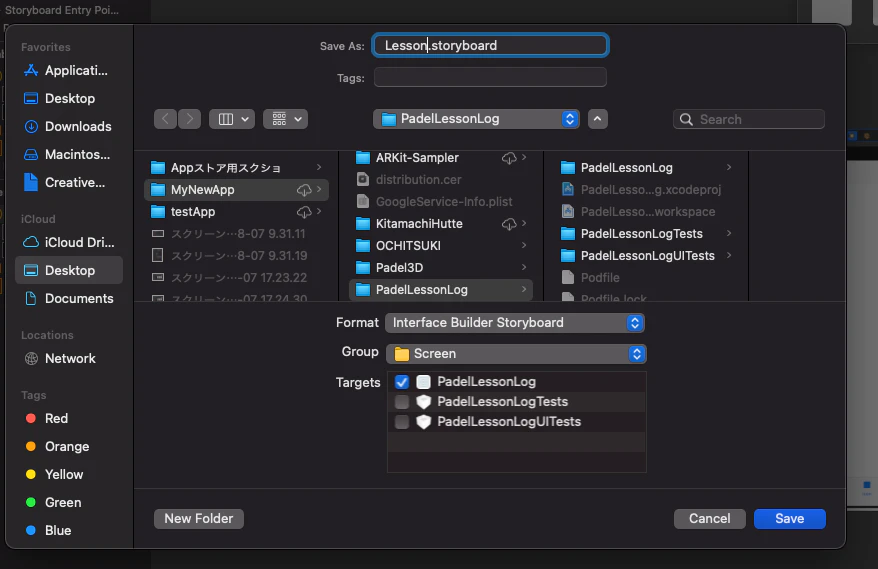Select Macintosh HD in sidebar
Screen dimensions: 878x569
pyautogui.click(x=67, y=155)
